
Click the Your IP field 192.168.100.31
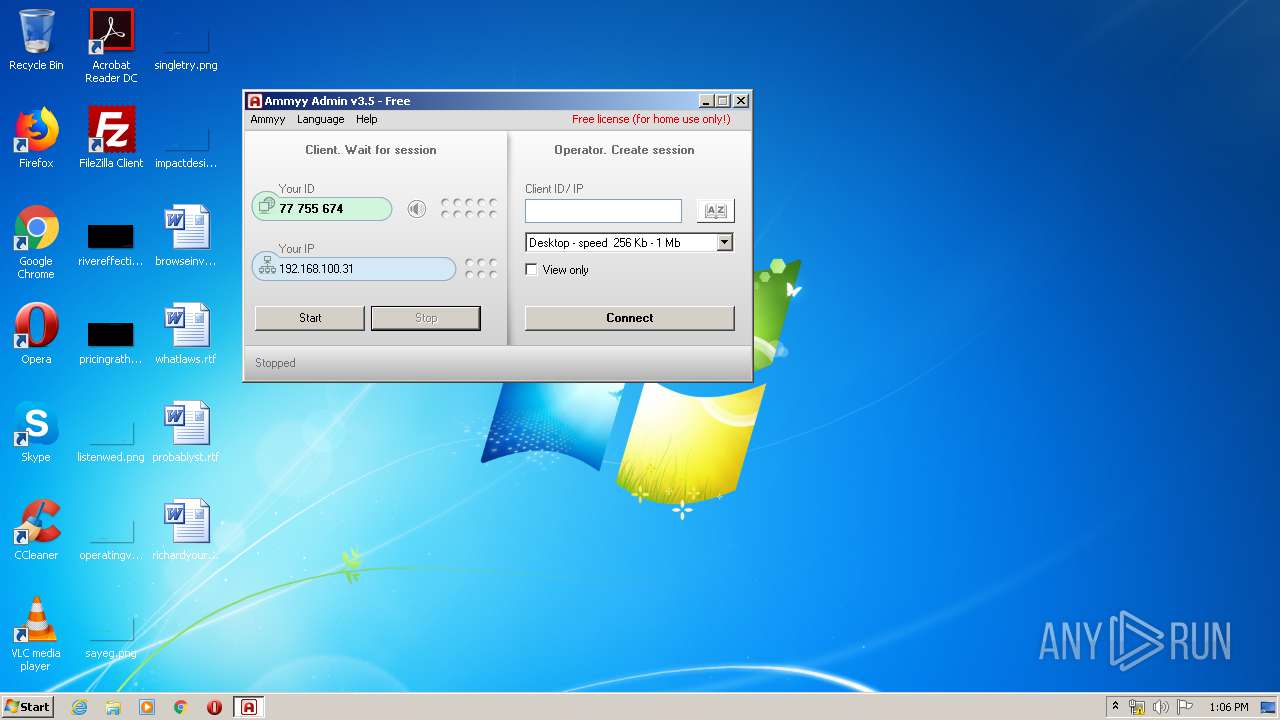pyautogui.click(x=354, y=268)
